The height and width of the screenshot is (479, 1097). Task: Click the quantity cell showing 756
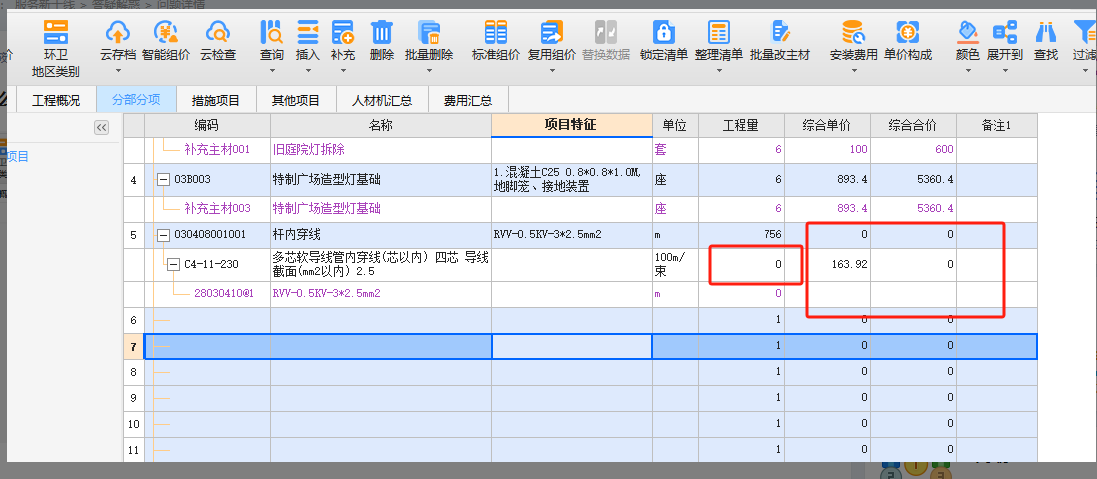(x=741, y=235)
